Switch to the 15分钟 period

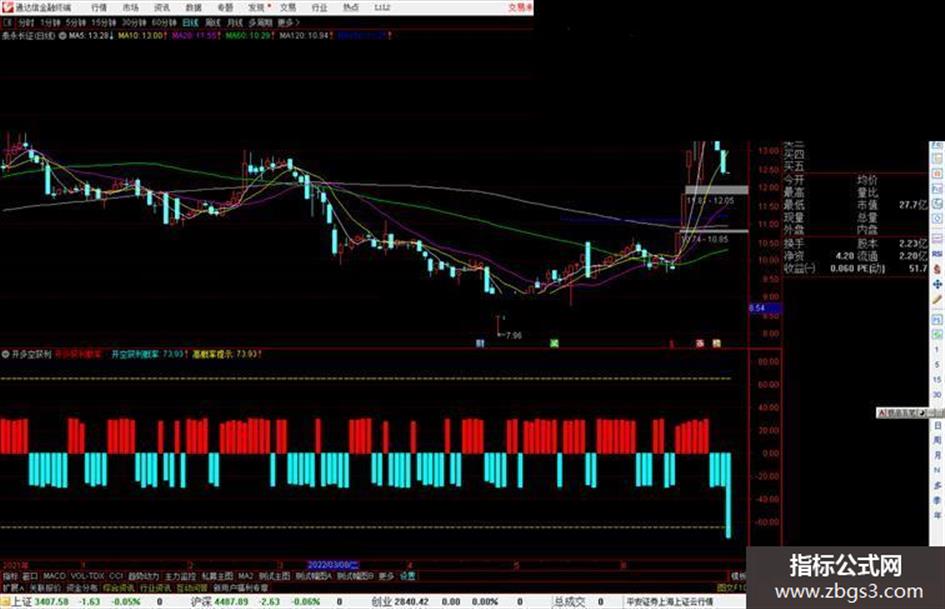tap(104, 22)
